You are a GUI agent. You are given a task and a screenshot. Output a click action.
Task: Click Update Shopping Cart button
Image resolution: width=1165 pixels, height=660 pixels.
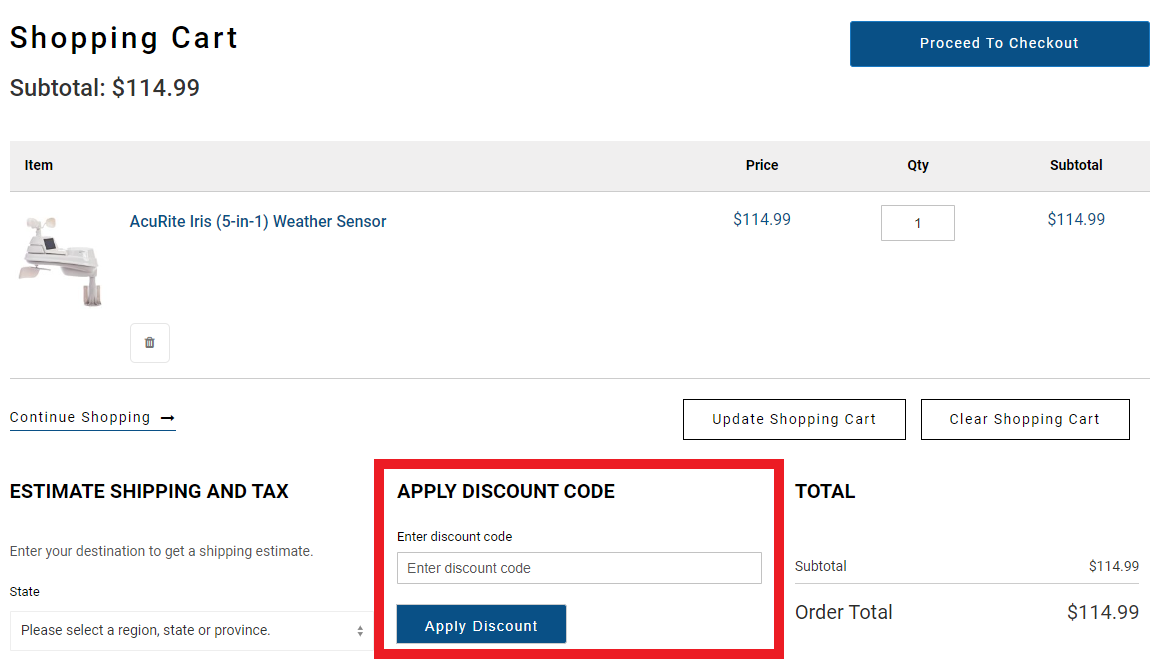[x=794, y=419]
